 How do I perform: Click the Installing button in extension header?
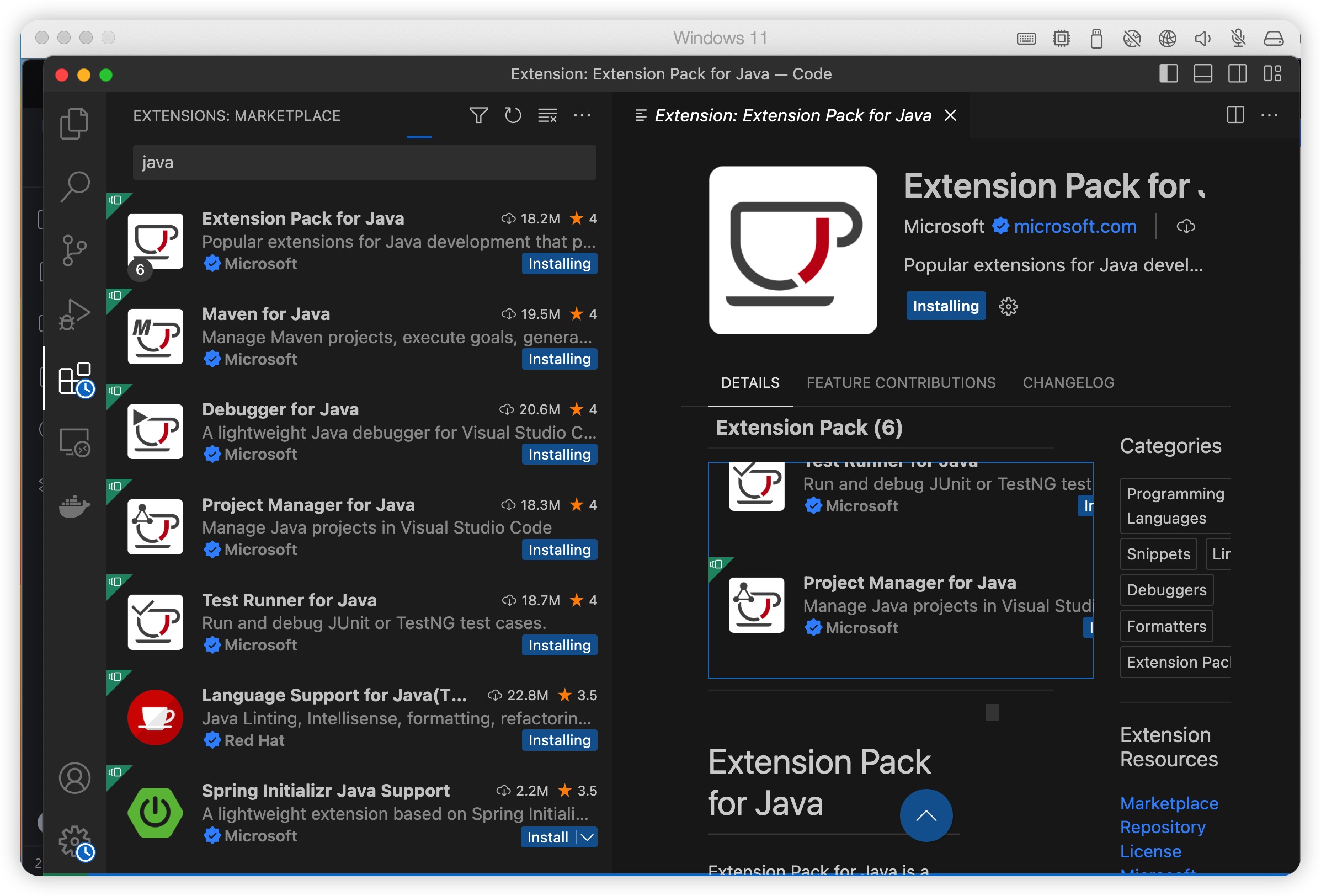click(x=945, y=306)
